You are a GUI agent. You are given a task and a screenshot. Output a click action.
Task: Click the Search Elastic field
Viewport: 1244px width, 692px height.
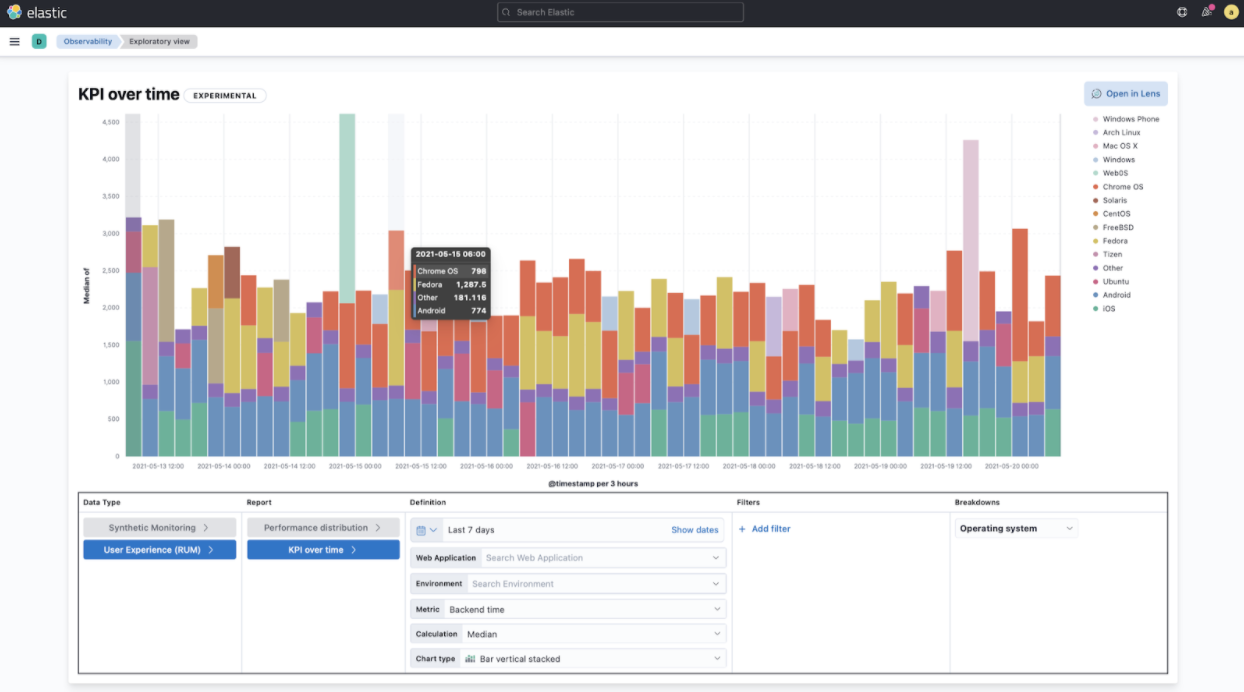[620, 12]
